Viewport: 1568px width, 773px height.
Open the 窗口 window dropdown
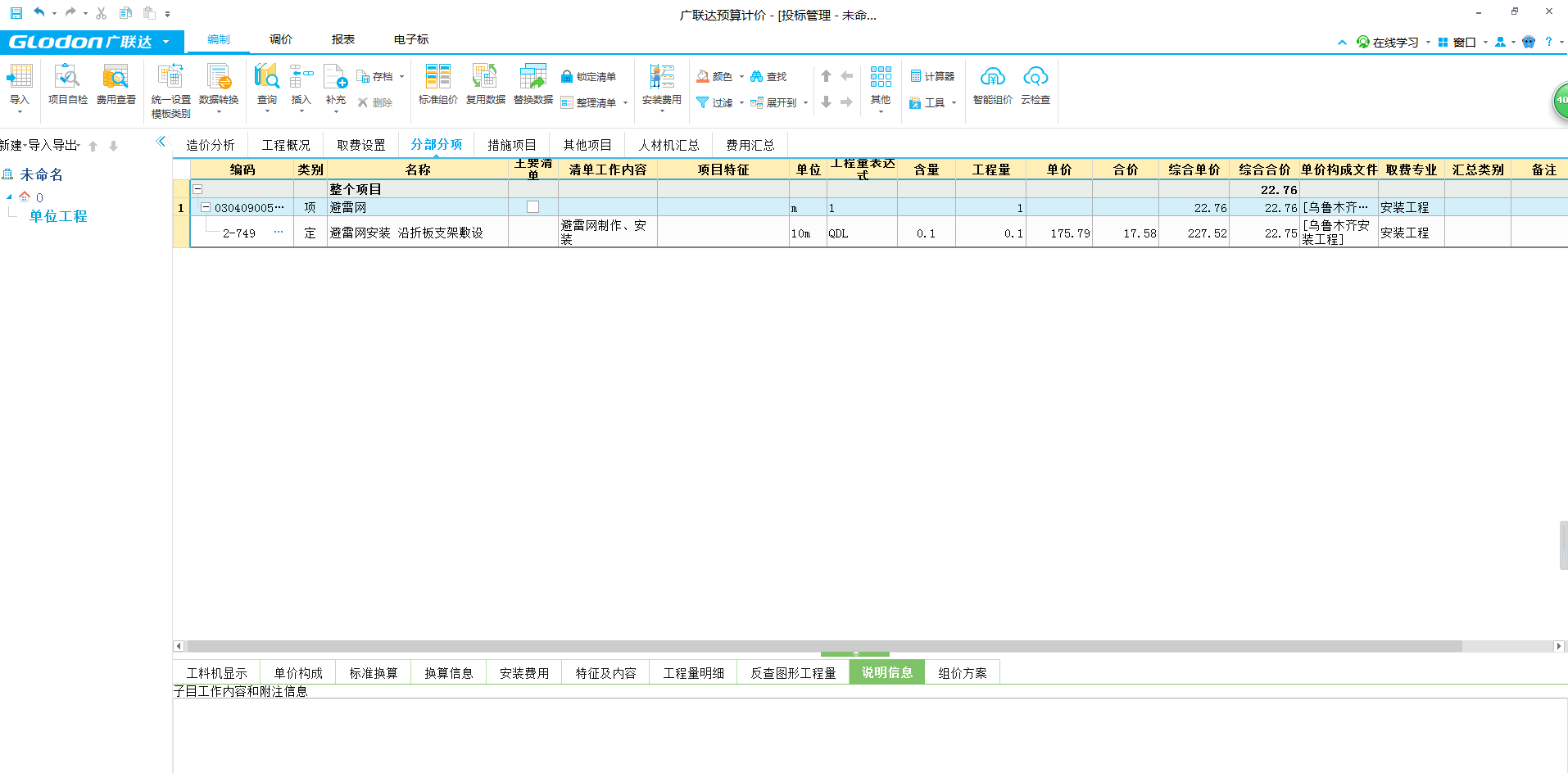click(x=1485, y=43)
